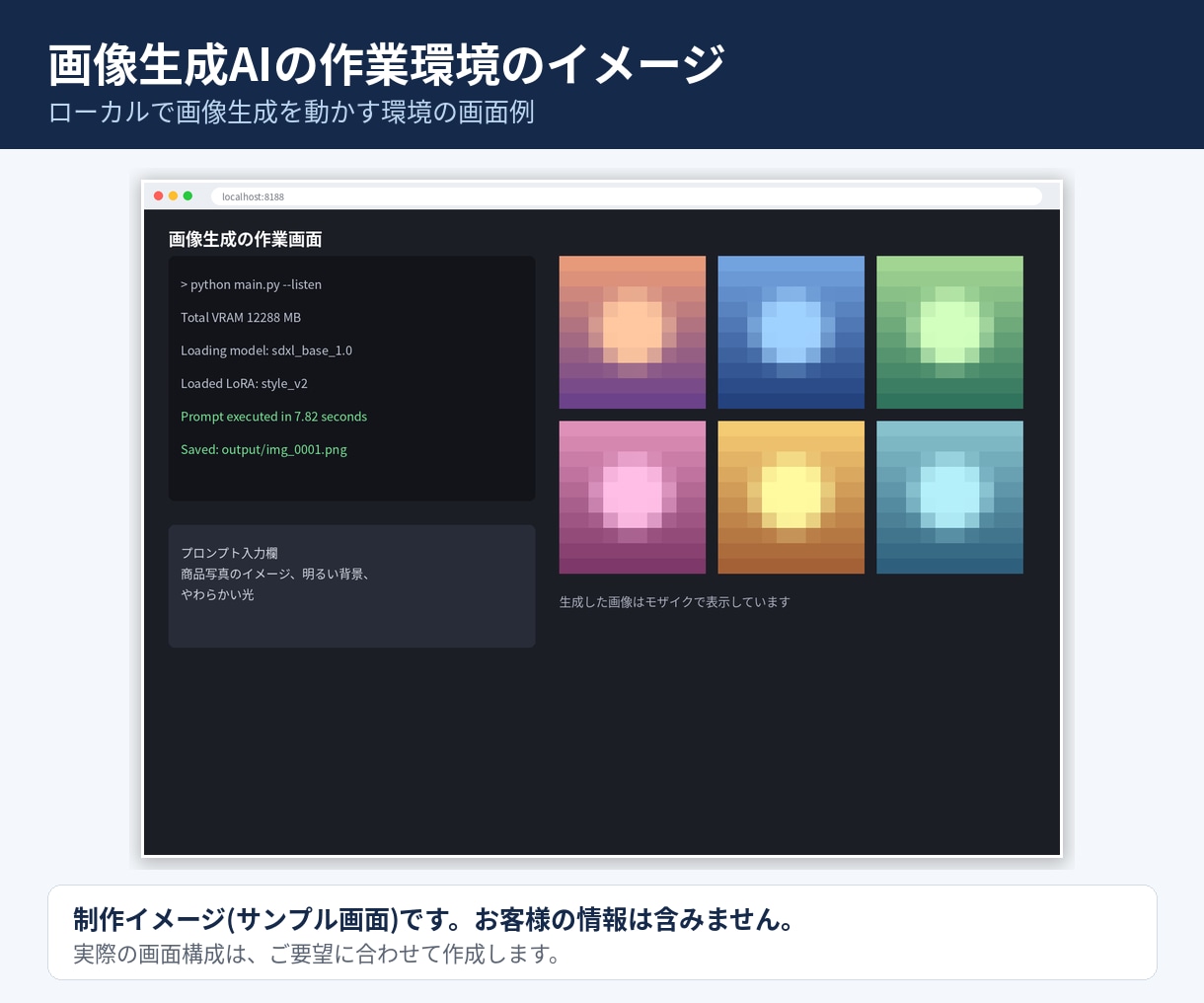This screenshot has height=1003, width=1204.
Task: Click 'Prompt executed in 7.82 seconds' line
Action: [273, 417]
